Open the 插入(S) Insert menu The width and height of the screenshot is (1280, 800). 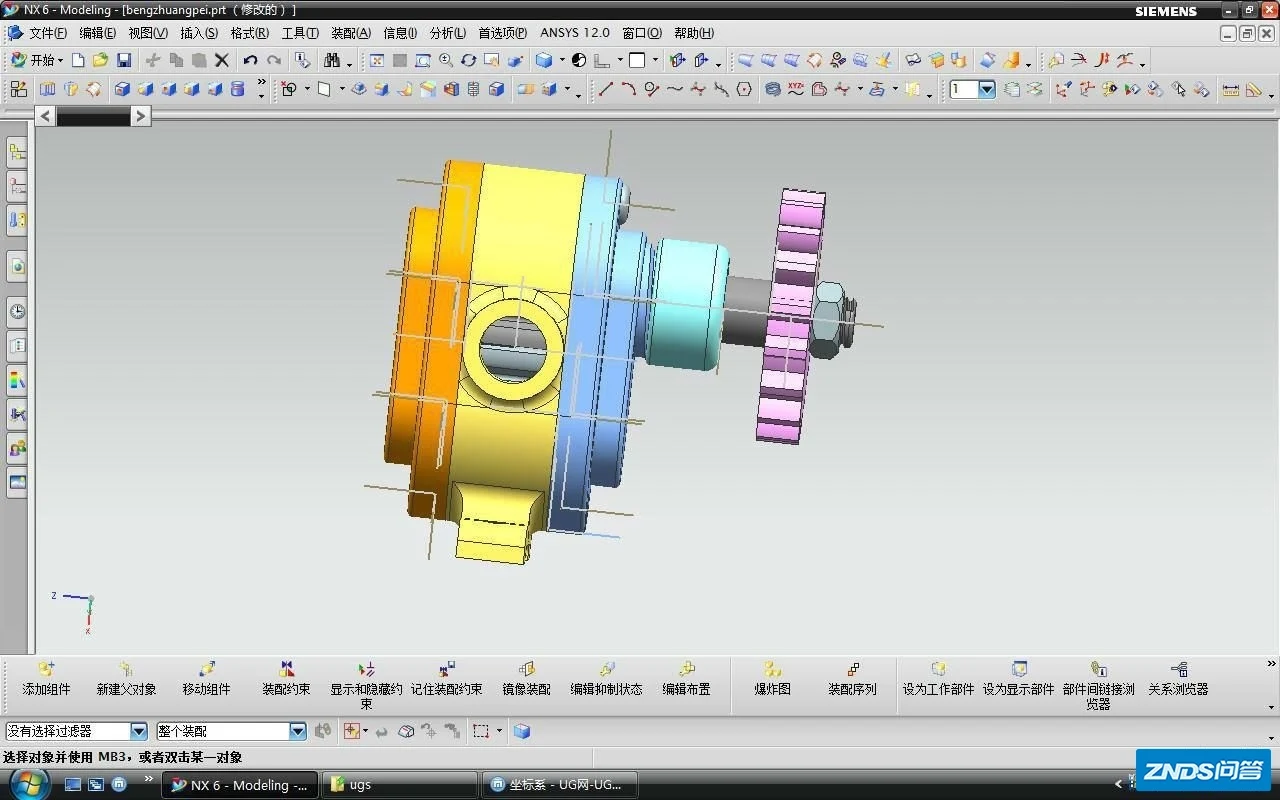[x=198, y=33]
